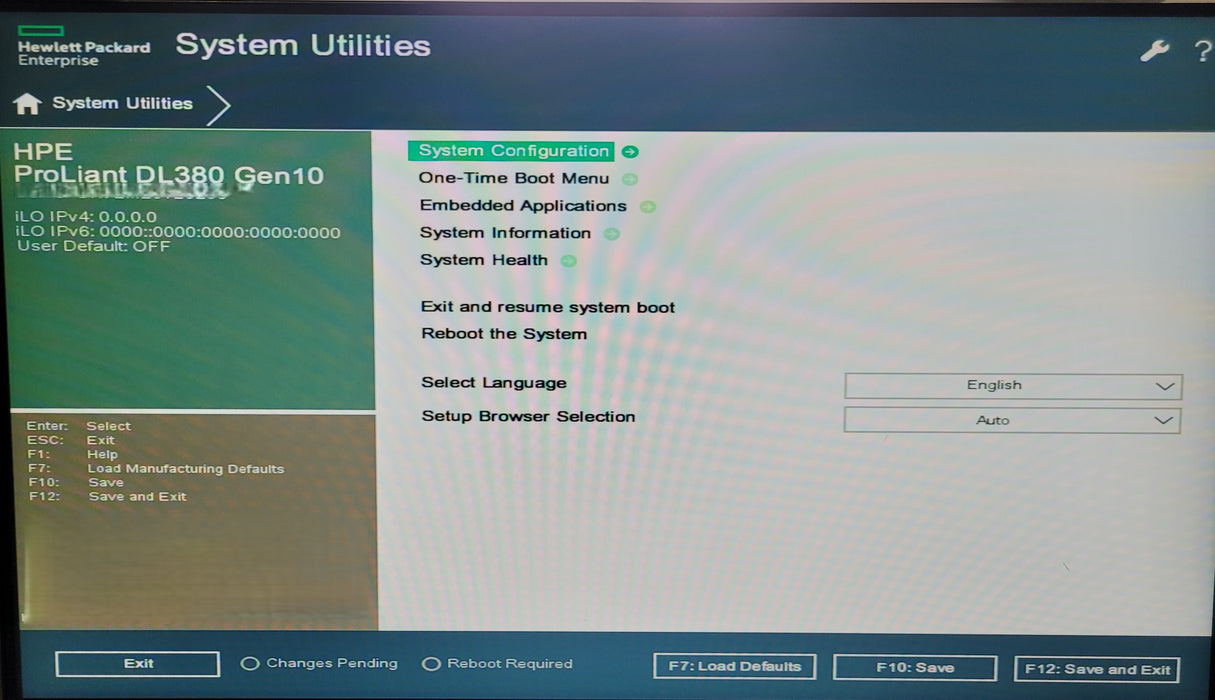1215x700 pixels.
Task: Click the iLO IPv4: 0.0.0.0 text
Action: (86, 217)
